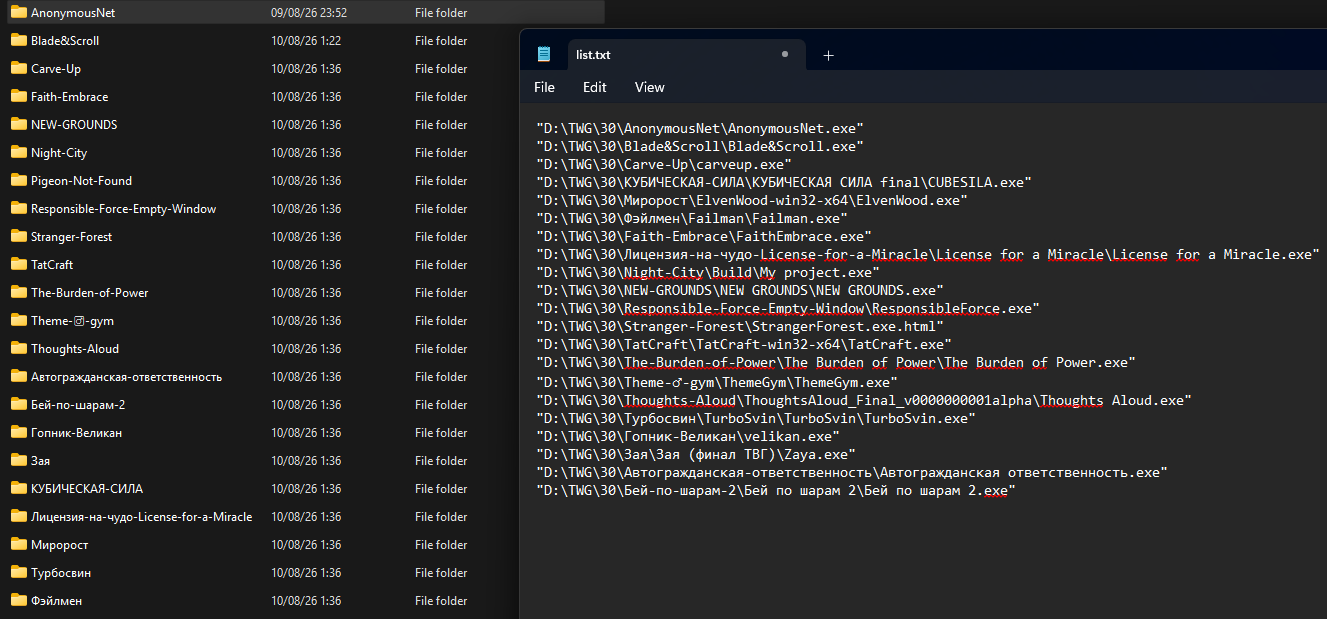This screenshot has width=1327, height=619.
Task: Click the Zaya.exe path line
Action: click(695, 455)
